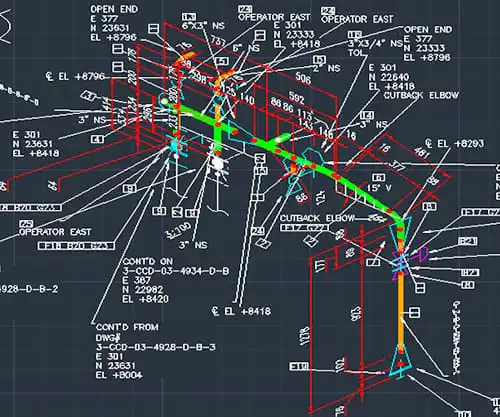The width and height of the screenshot is (500, 417).
Task: Select the 15° V angle annotation
Action: tap(379, 188)
